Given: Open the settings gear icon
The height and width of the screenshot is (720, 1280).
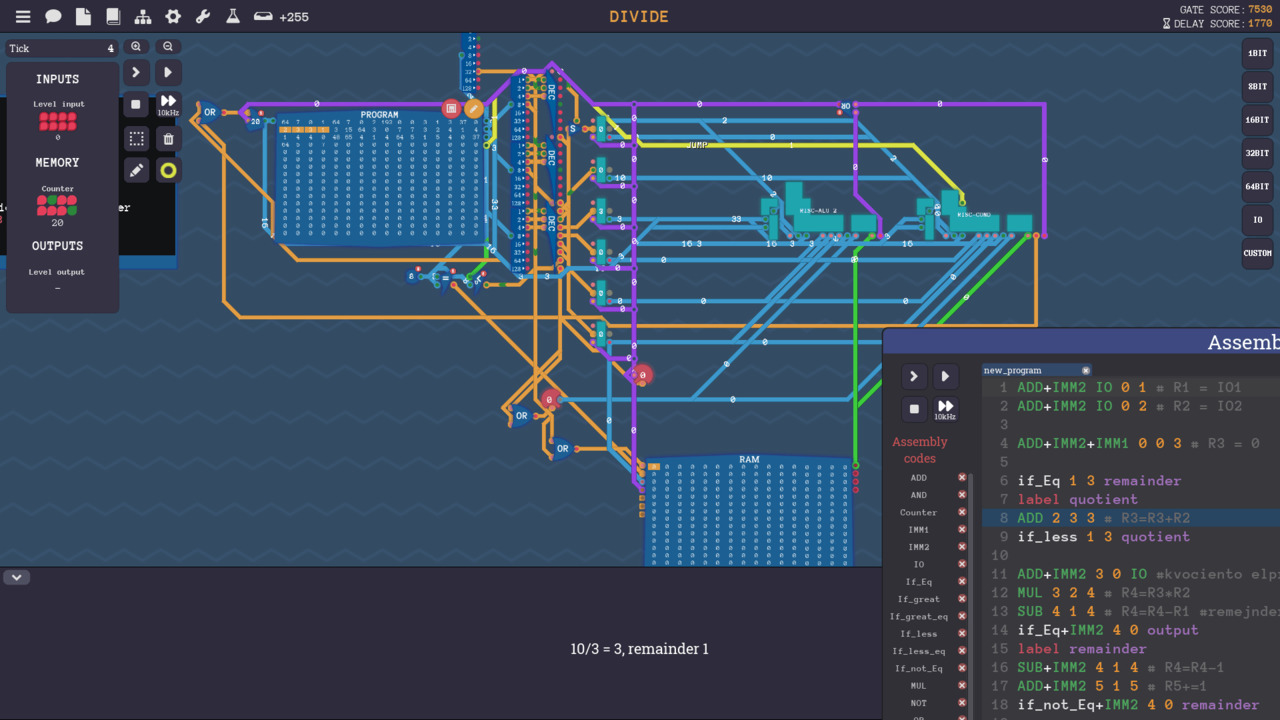Looking at the screenshot, I should 172,16.
